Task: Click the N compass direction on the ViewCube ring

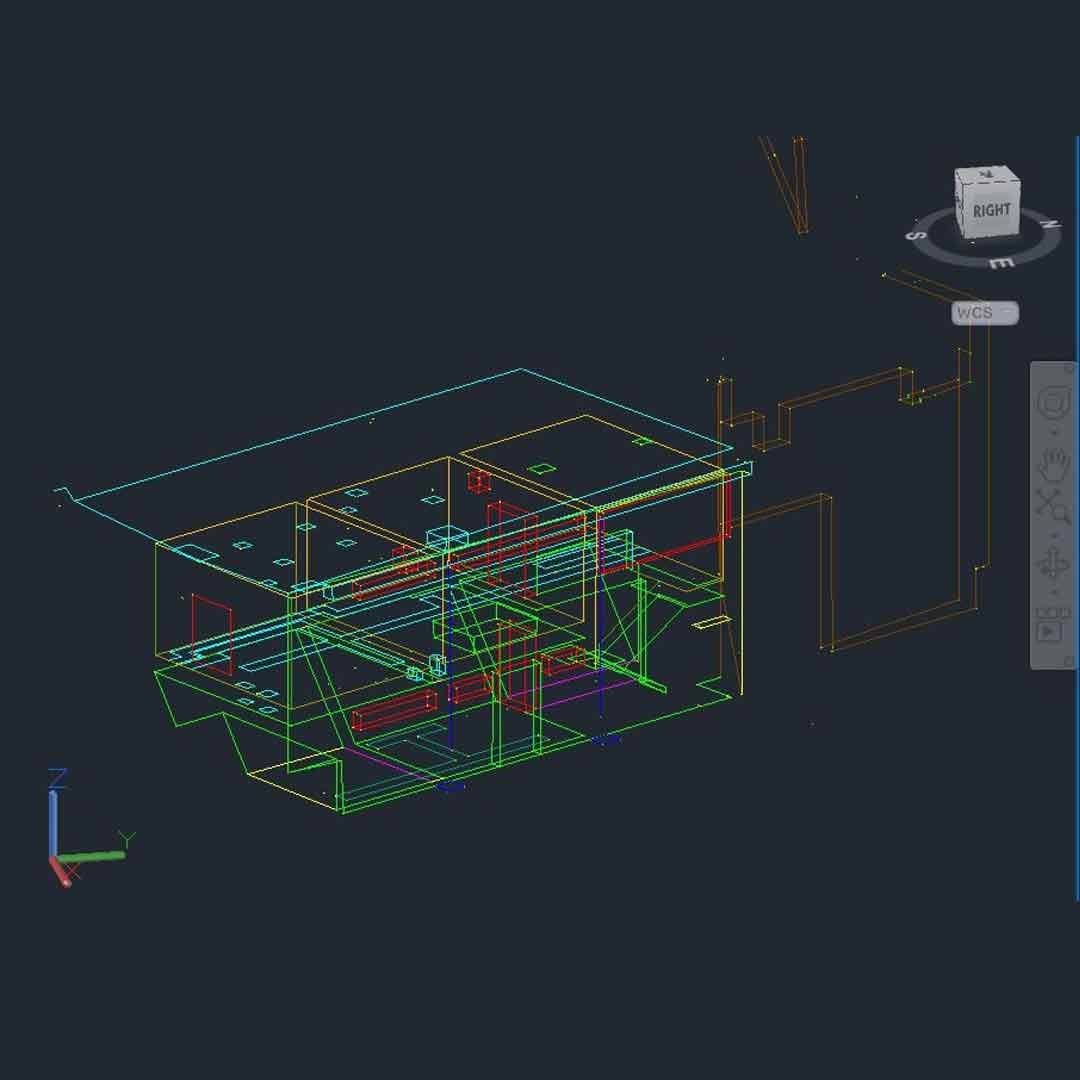Action: tap(1050, 224)
